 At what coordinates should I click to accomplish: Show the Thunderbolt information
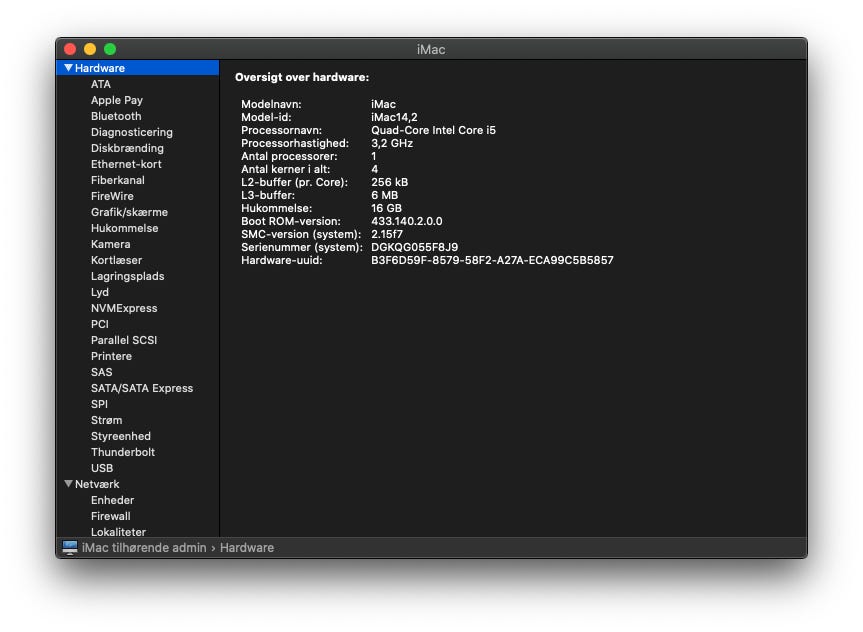coord(123,452)
